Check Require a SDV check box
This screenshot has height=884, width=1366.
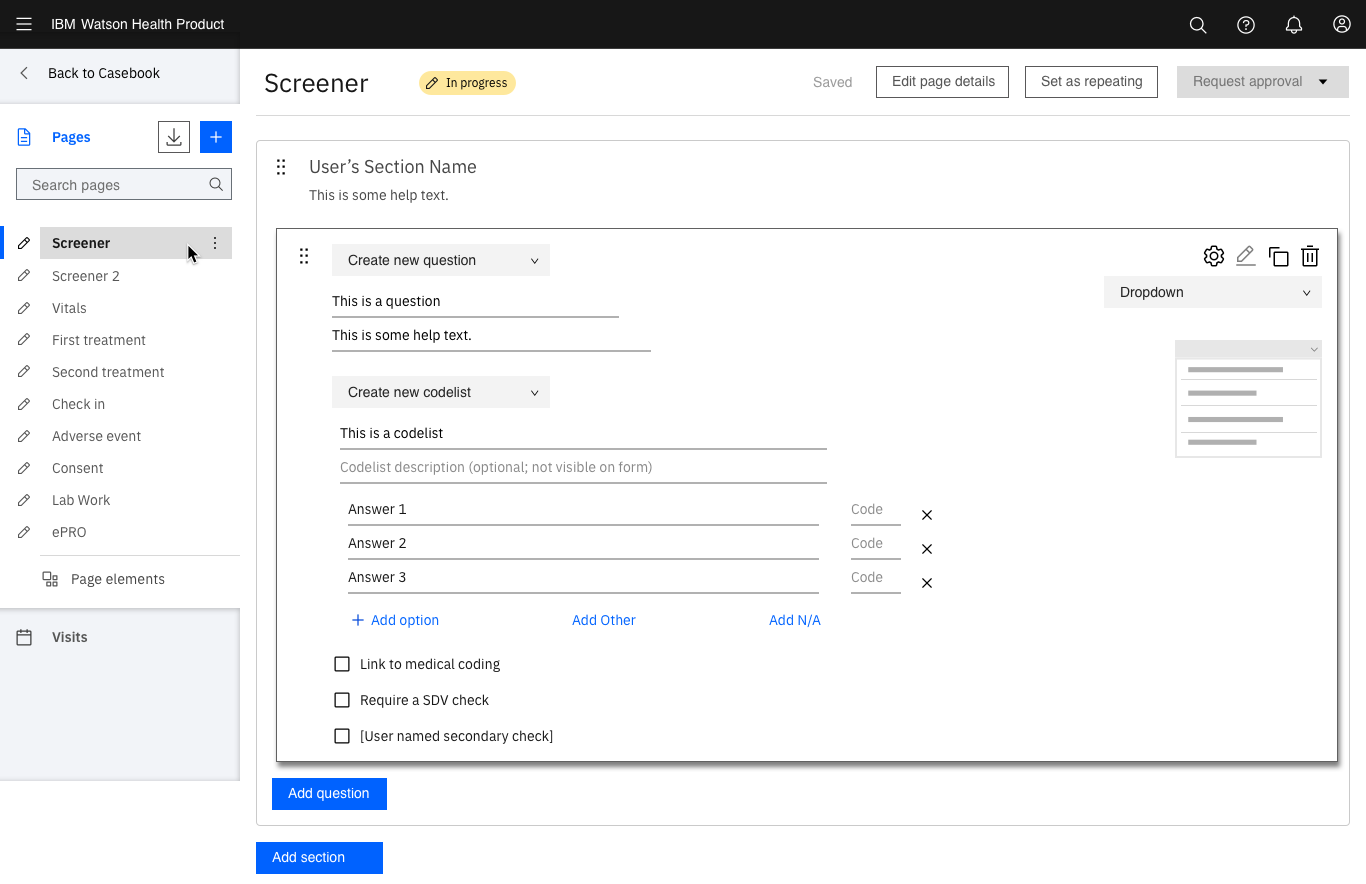click(342, 700)
